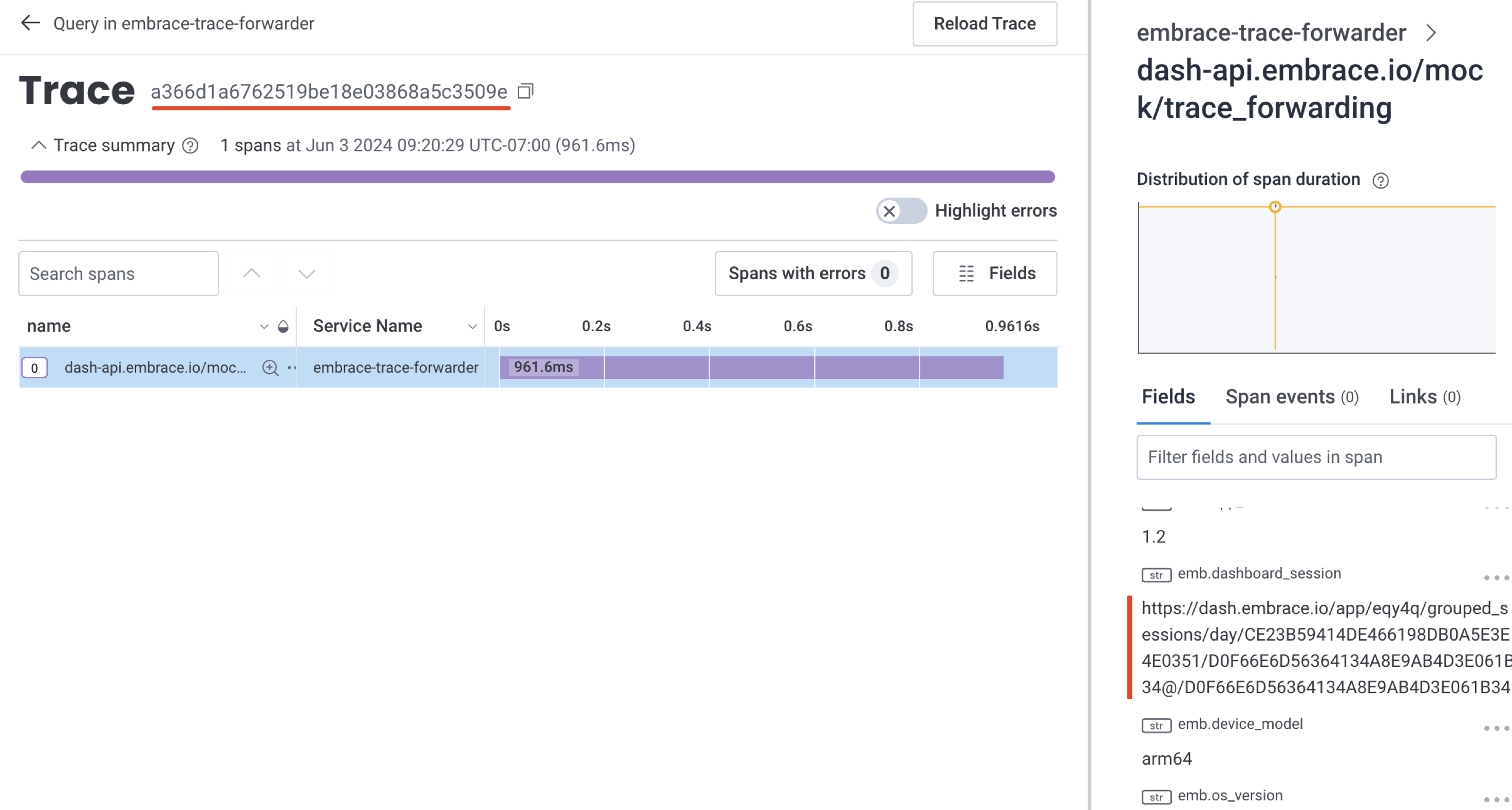Expand the embrace-trace-forwarder breadcrumb chevron

[x=1431, y=33]
